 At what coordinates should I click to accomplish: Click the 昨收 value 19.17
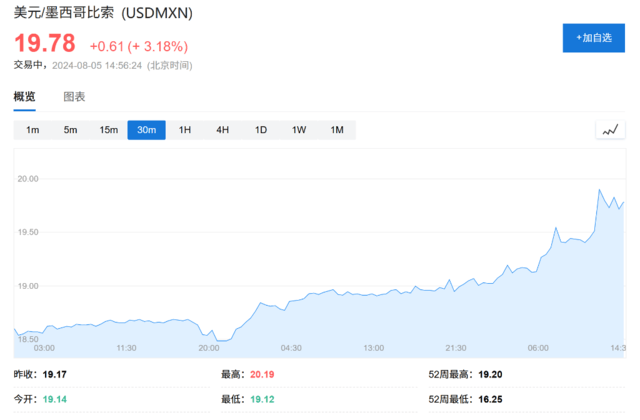click(x=57, y=375)
